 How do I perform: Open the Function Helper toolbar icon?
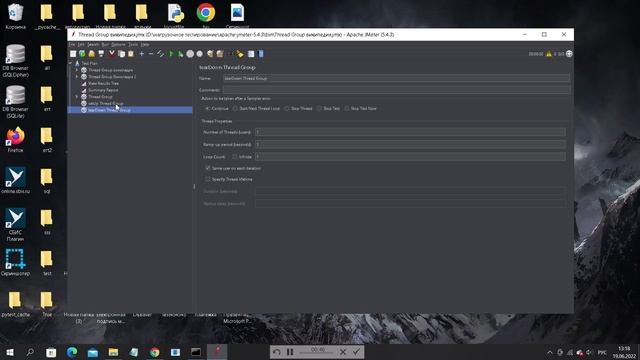point(251,54)
